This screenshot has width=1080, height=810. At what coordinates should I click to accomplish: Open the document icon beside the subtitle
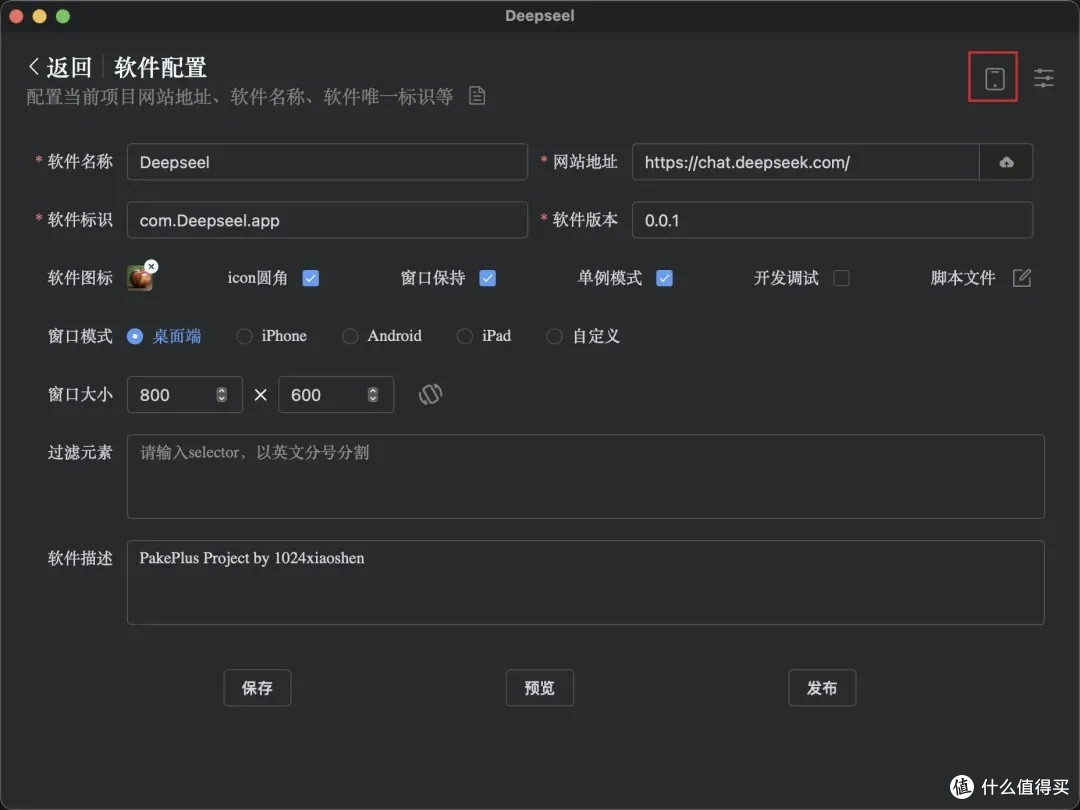click(477, 96)
